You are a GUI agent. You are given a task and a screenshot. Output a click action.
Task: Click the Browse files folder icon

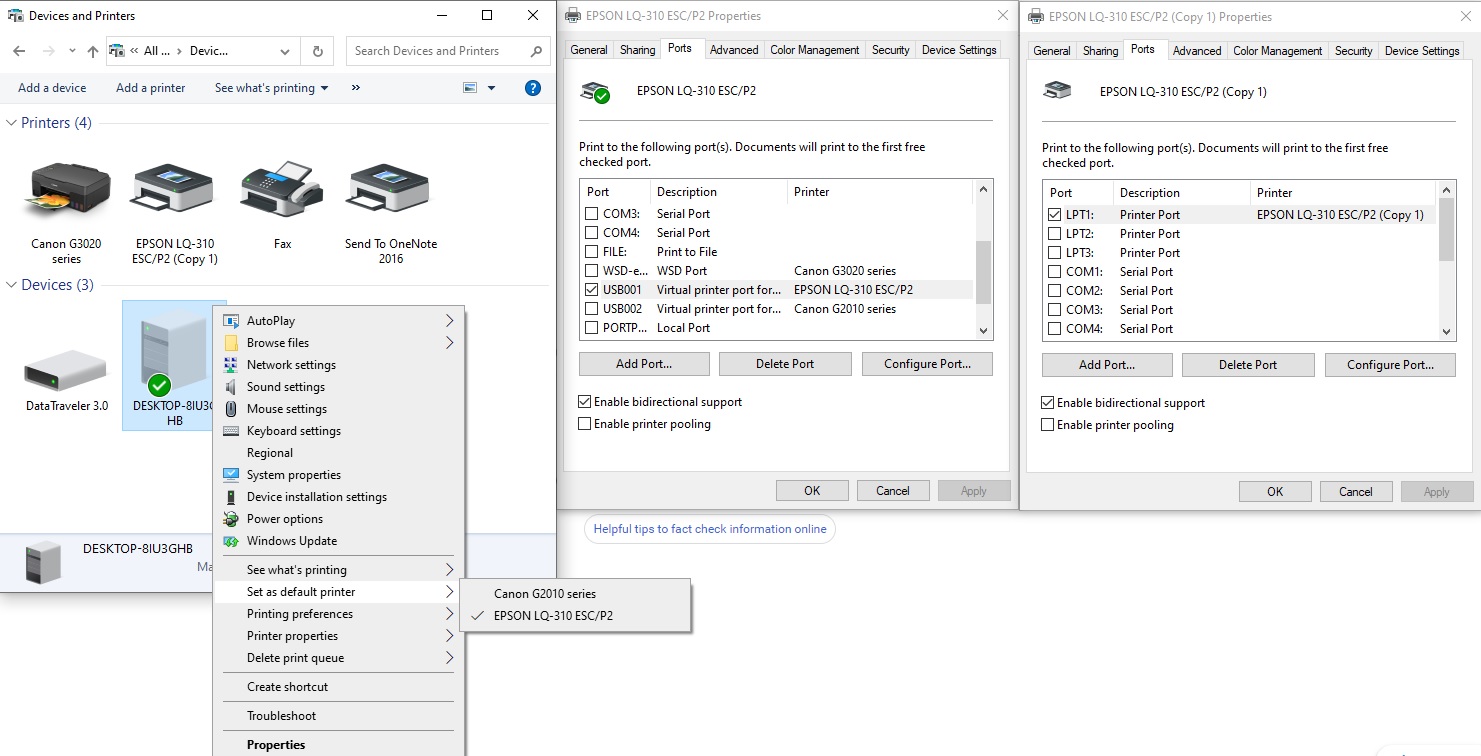(231, 343)
